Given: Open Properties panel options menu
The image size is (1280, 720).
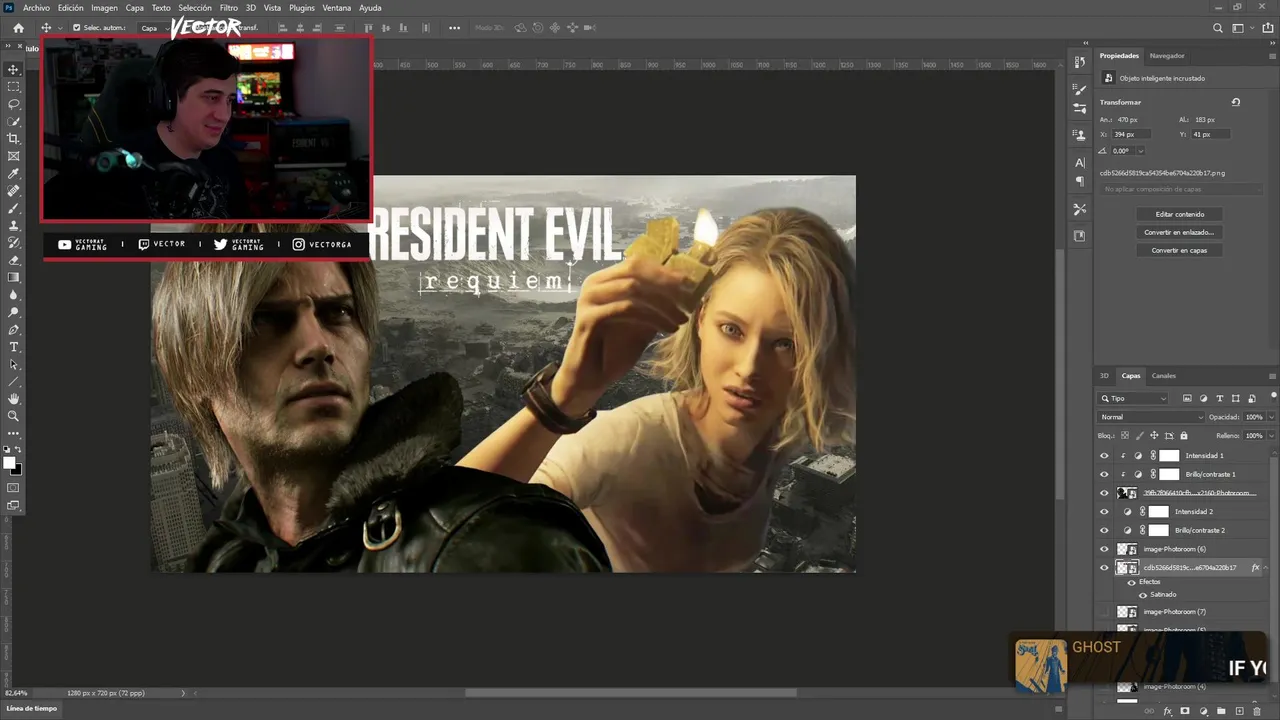Looking at the screenshot, I should [1272, 56].
